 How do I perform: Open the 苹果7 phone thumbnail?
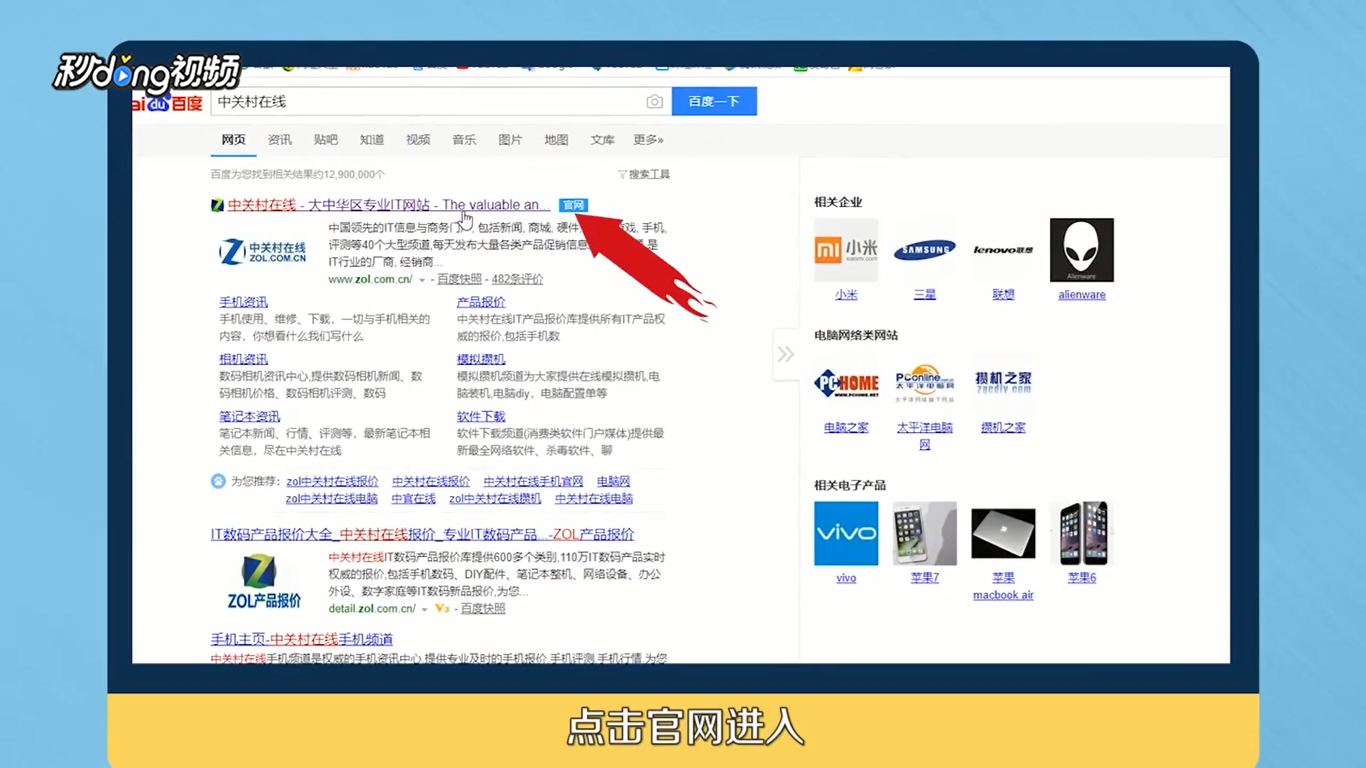pyautogui.click(x=925, y=533)
